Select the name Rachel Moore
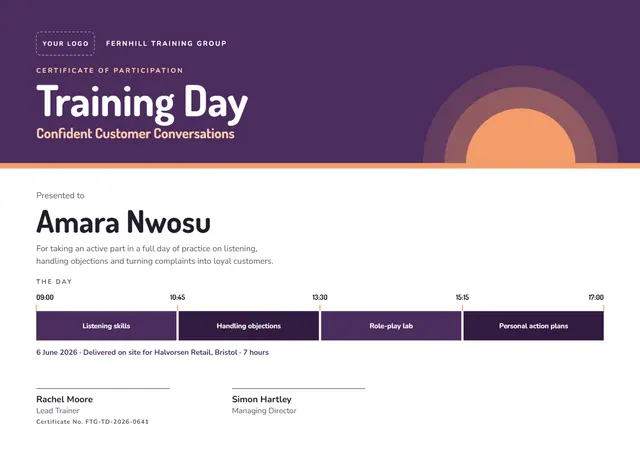The height and width of the screenshot is (453, 640). pyautogui.click(x=64, y=399)
